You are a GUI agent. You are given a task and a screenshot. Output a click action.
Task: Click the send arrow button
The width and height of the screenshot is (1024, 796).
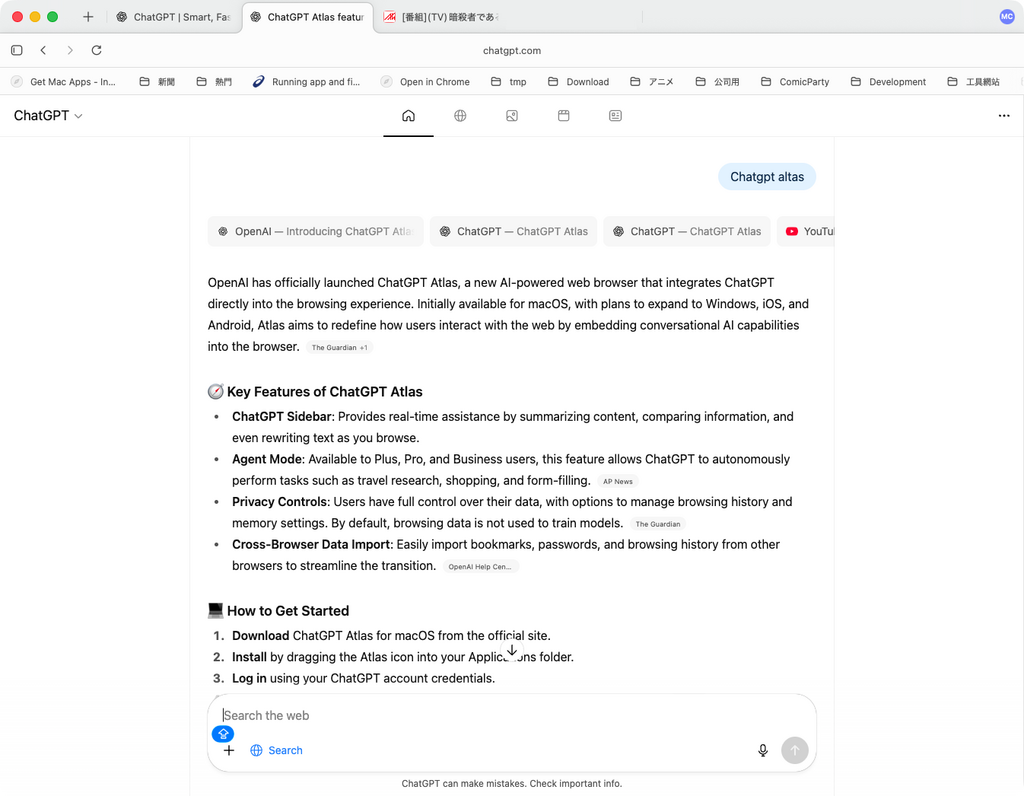tap(794, 750)
